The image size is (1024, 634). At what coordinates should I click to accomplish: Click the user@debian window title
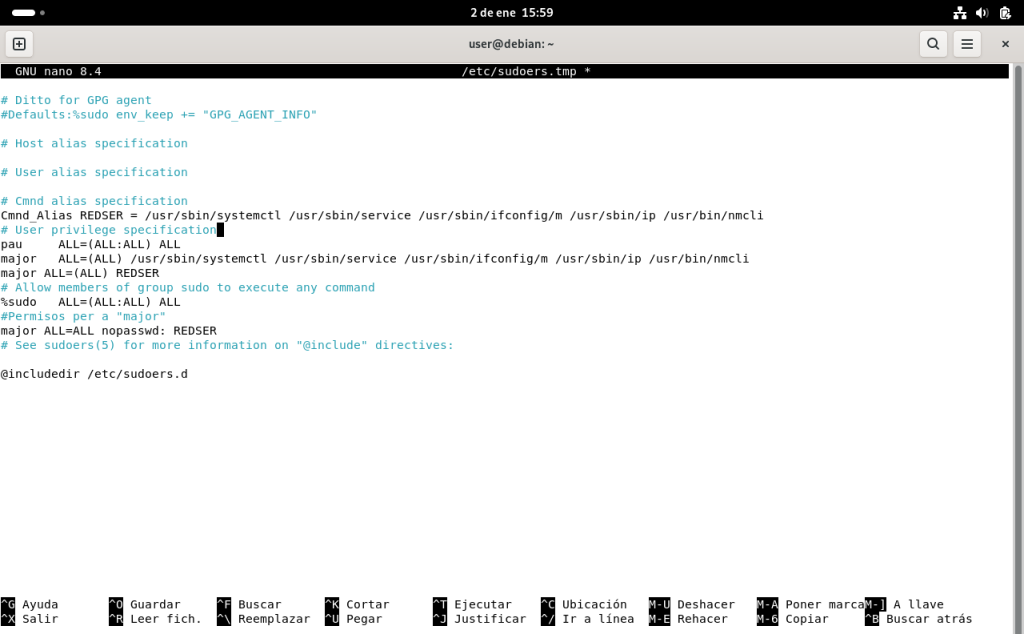(x=511, y=44)
